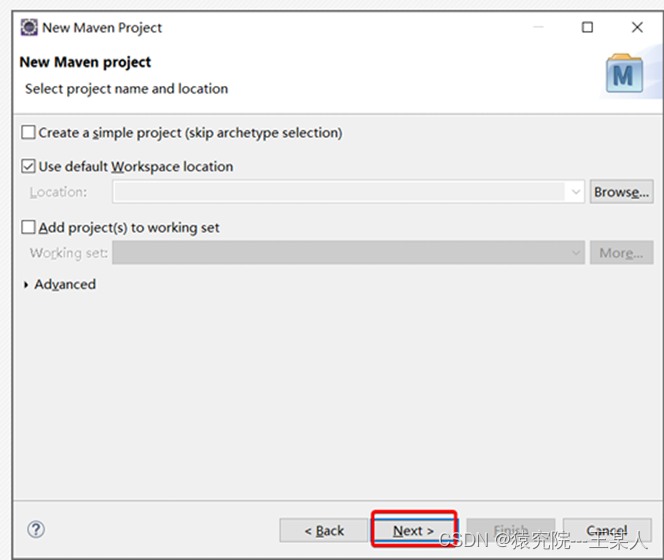This screenshot has height=560, width=664.
Task: Expand the Advanced section
Action: click(26, 285)
